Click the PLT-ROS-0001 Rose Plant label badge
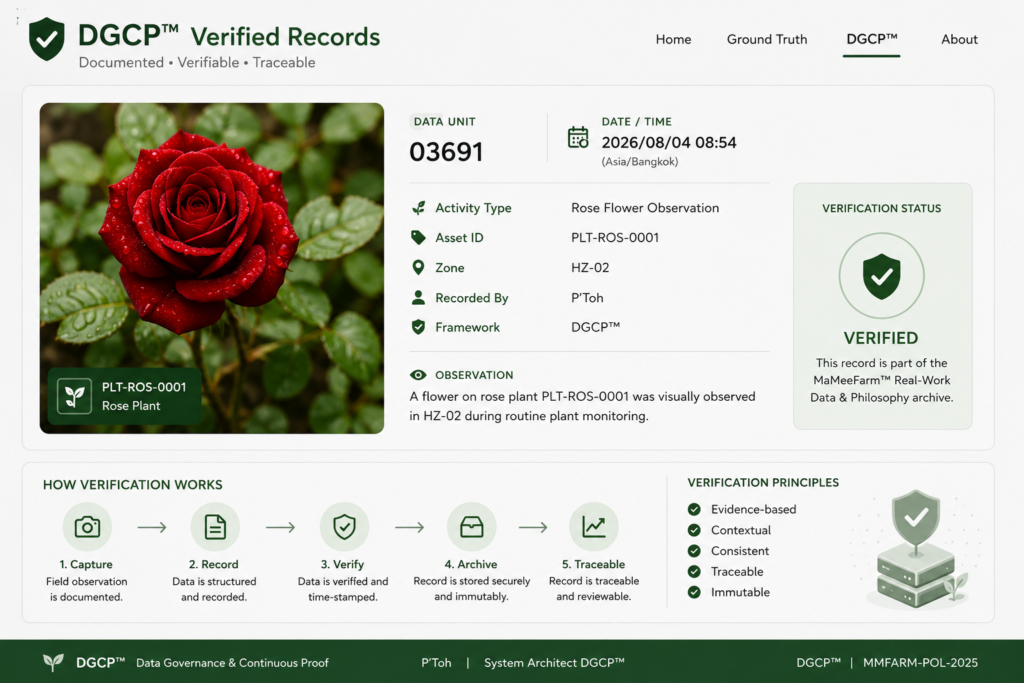Image resolution: width=1024 pixels, height=683 pixels. pos(124,396)
